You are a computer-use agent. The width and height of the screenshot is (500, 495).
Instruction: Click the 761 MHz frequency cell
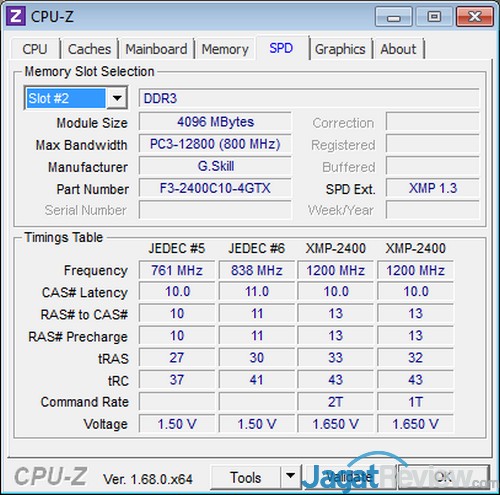[177, 270]
